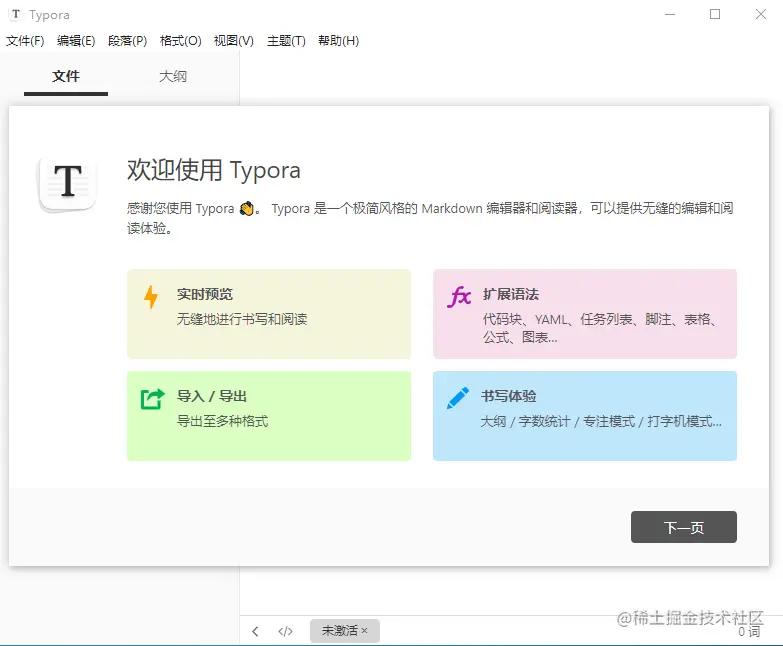
Task: Click the lightning bolt 实时预览 icon
Action: coord(151,297)
